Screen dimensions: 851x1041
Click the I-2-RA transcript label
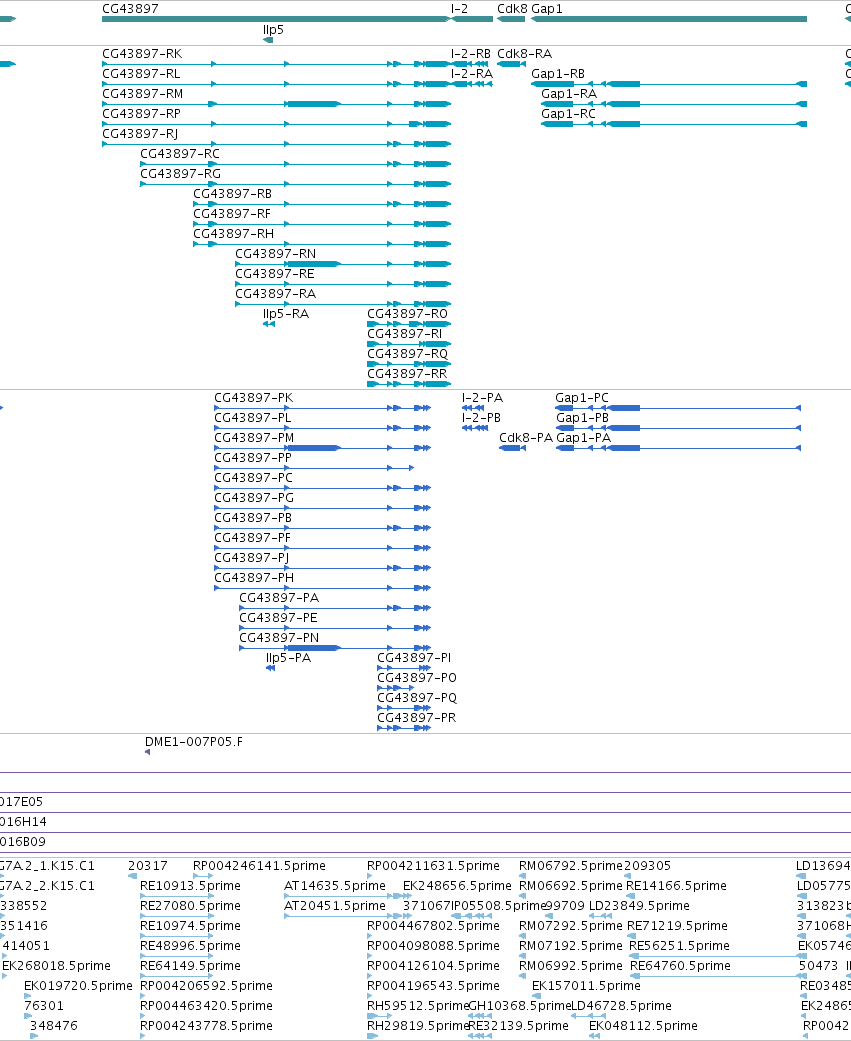(472, 74)
